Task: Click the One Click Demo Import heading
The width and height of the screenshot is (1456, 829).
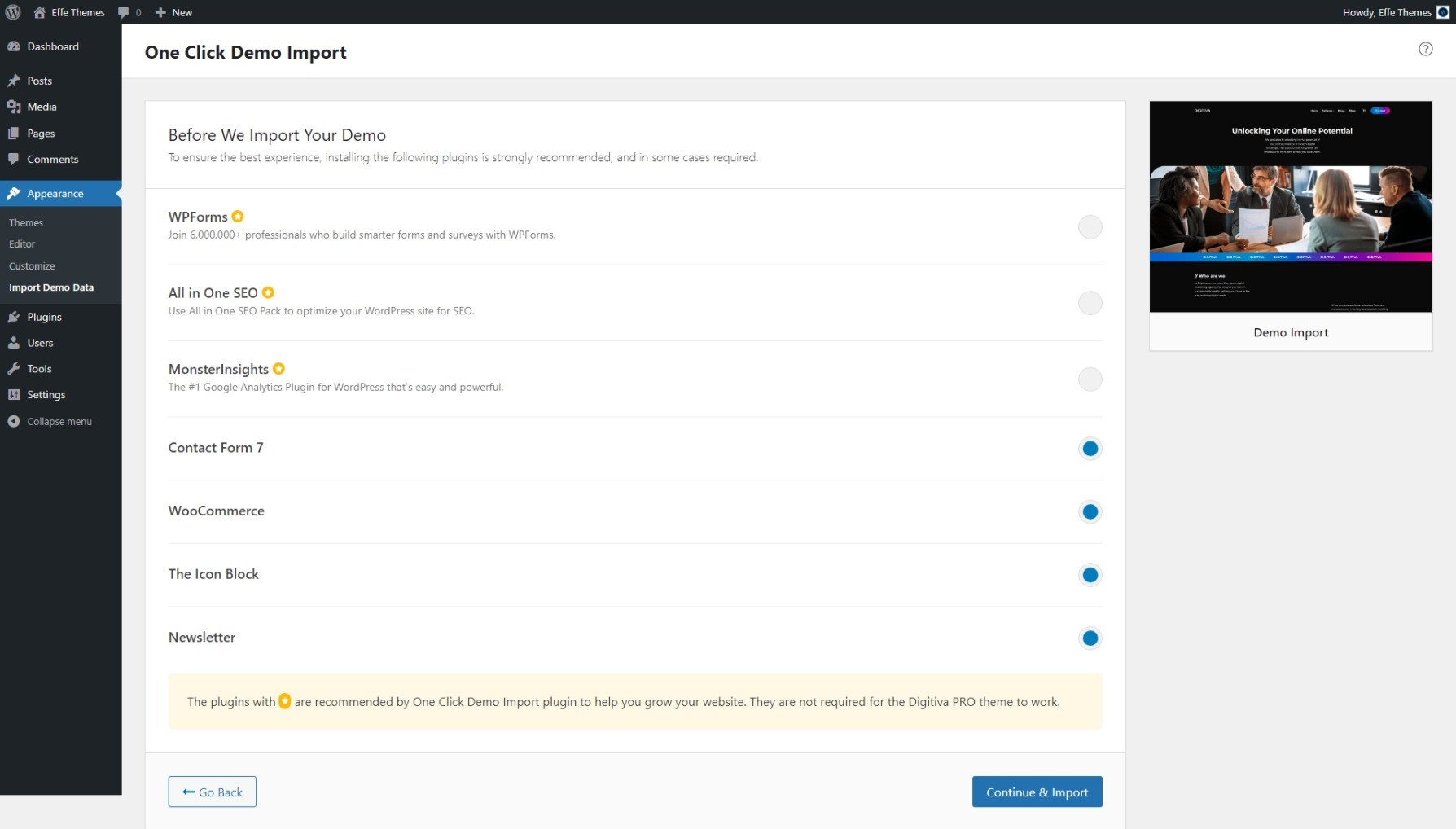Action: [x=246, y=52]
